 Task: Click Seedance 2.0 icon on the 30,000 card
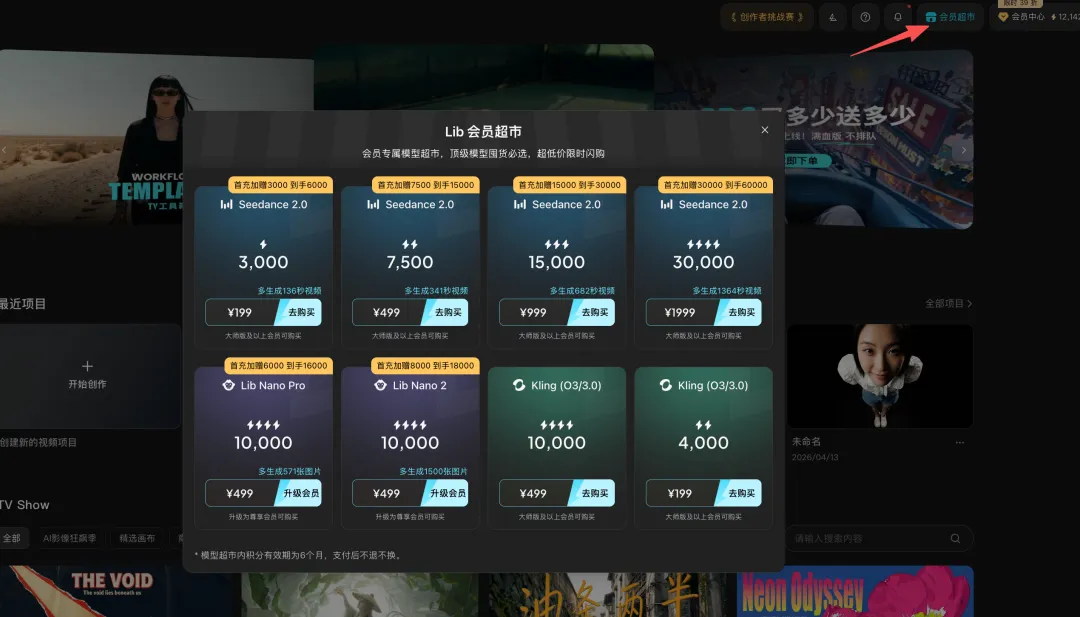[666, 205]
